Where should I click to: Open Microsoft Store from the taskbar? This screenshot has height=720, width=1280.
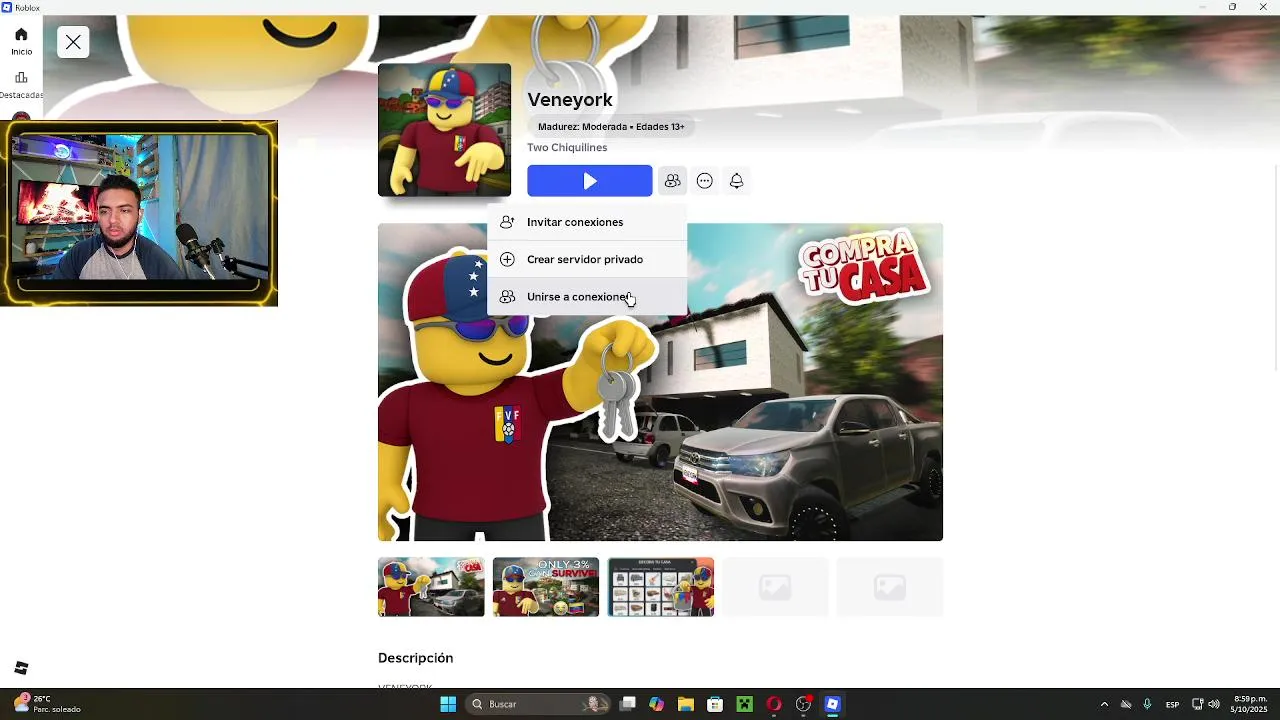tap(715, 704)
